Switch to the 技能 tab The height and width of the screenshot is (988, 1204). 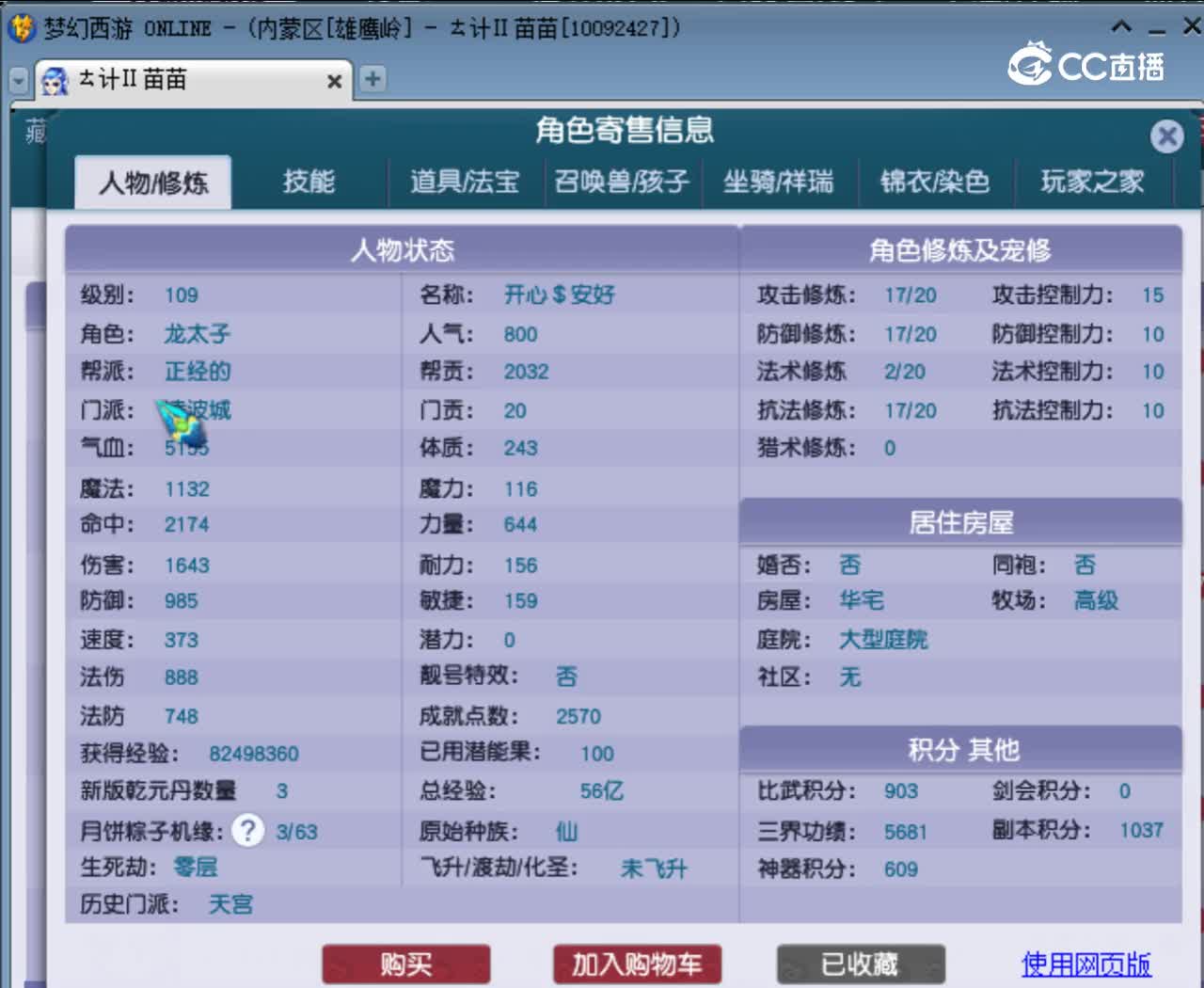309,182
